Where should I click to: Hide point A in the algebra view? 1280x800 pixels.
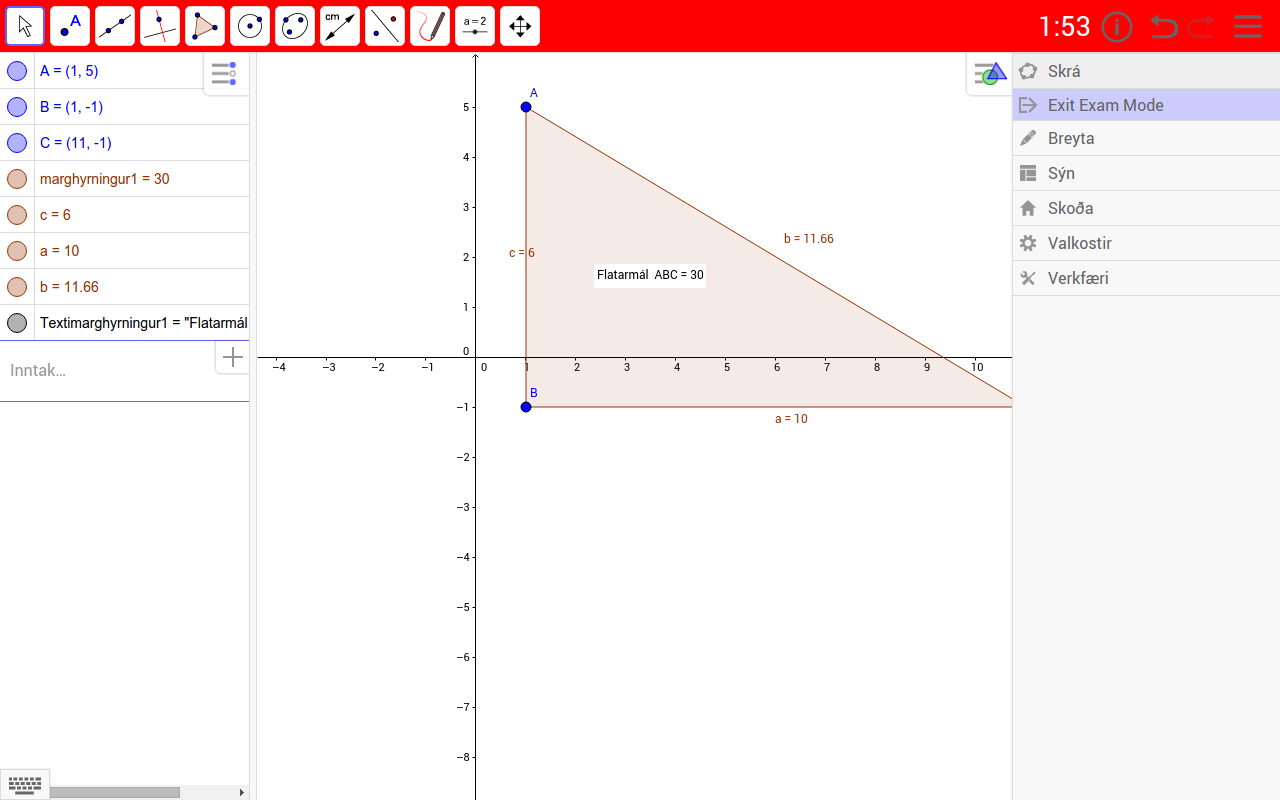pos(16,70)
